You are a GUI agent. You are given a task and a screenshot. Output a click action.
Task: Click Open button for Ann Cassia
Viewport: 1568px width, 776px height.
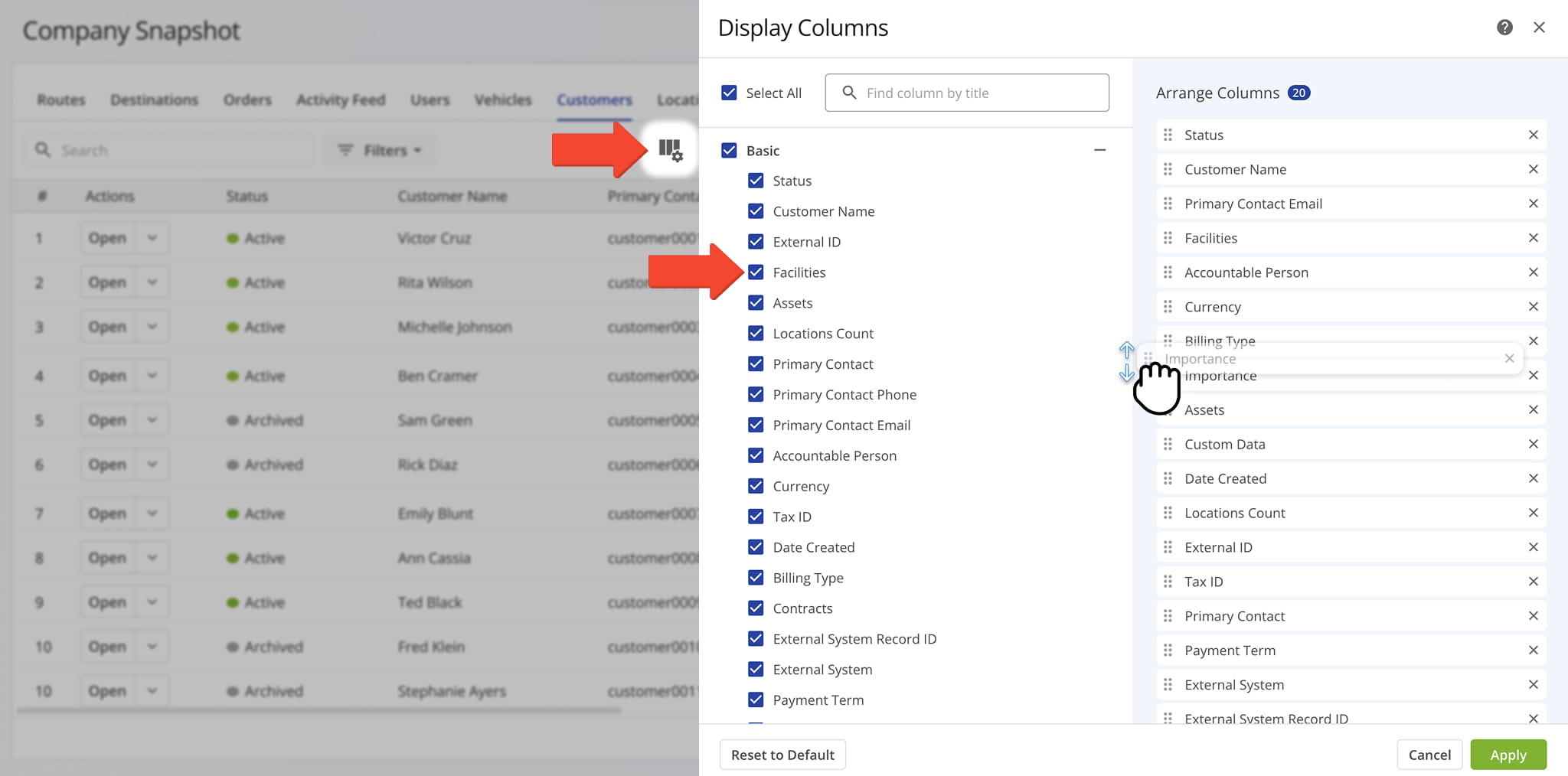point(107,558)
